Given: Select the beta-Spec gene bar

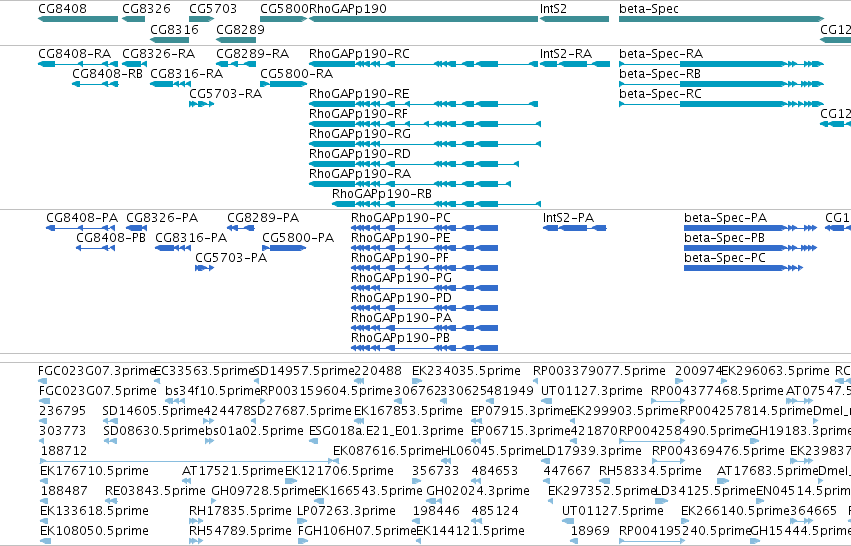Looking at the screenshot, I should coord(721,19).
